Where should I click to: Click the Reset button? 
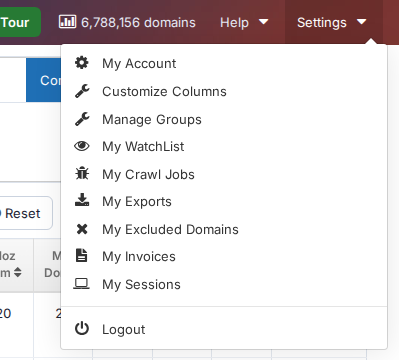tap(25, 213)
